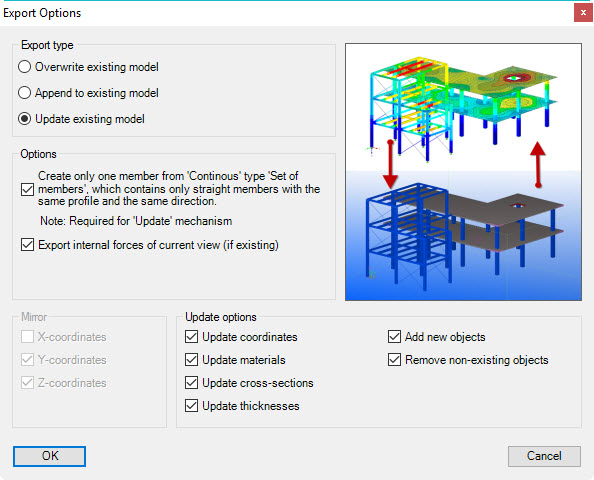The height and width of the screenshot is (480, 594).
Task: Disable Remove non-existing objects checkbox
Action: point(394,360)
